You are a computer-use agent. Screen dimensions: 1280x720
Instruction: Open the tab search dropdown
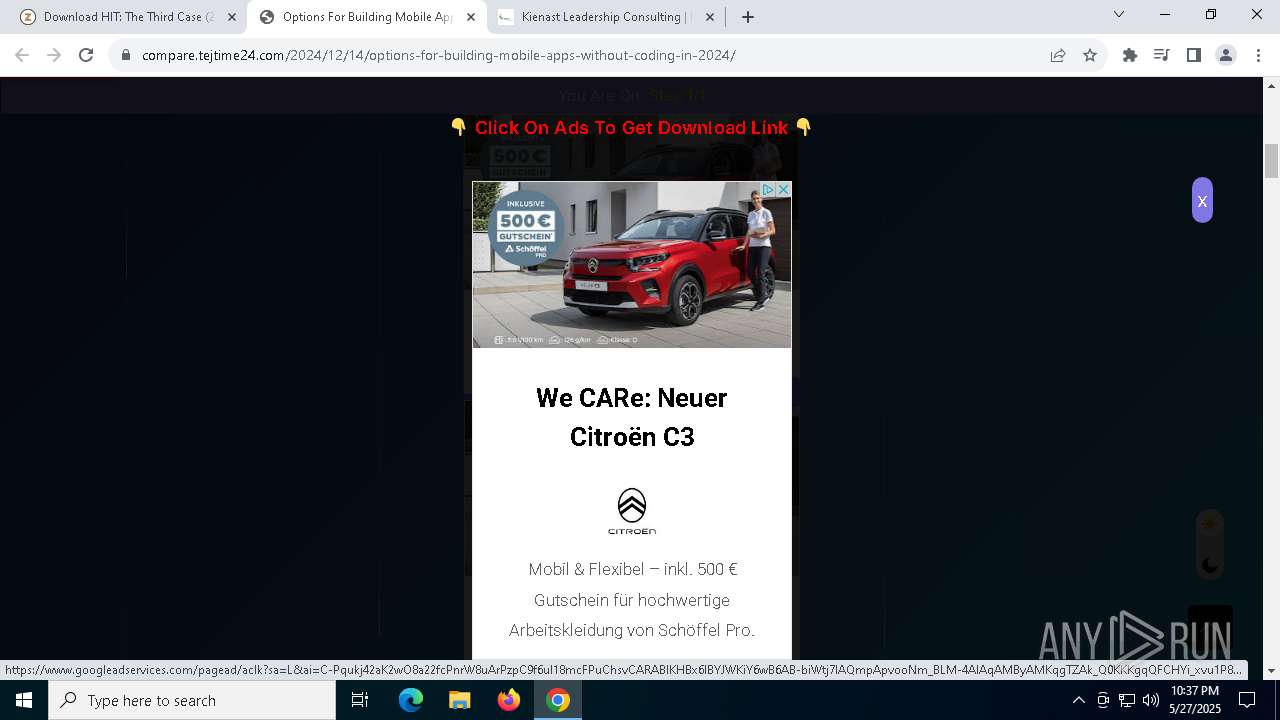[x=1119, y=14]
